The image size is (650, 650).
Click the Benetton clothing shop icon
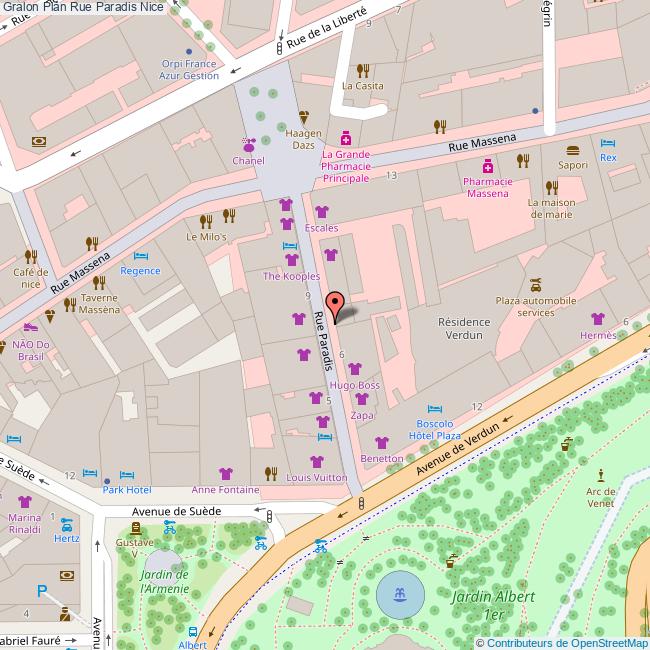tap(381, 442)
